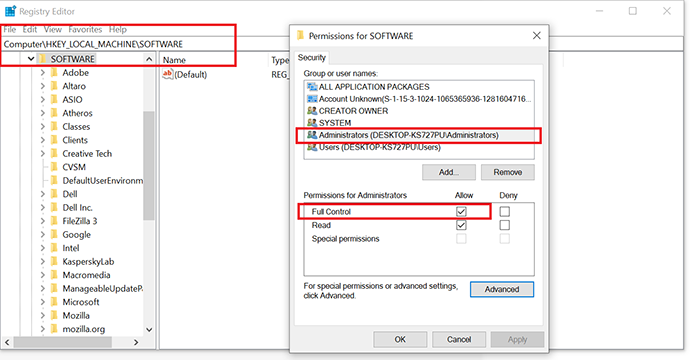Click the ALL APPLICATION PACKAGES group icon
Screen dimensions: 700x360
click(312, 87)
